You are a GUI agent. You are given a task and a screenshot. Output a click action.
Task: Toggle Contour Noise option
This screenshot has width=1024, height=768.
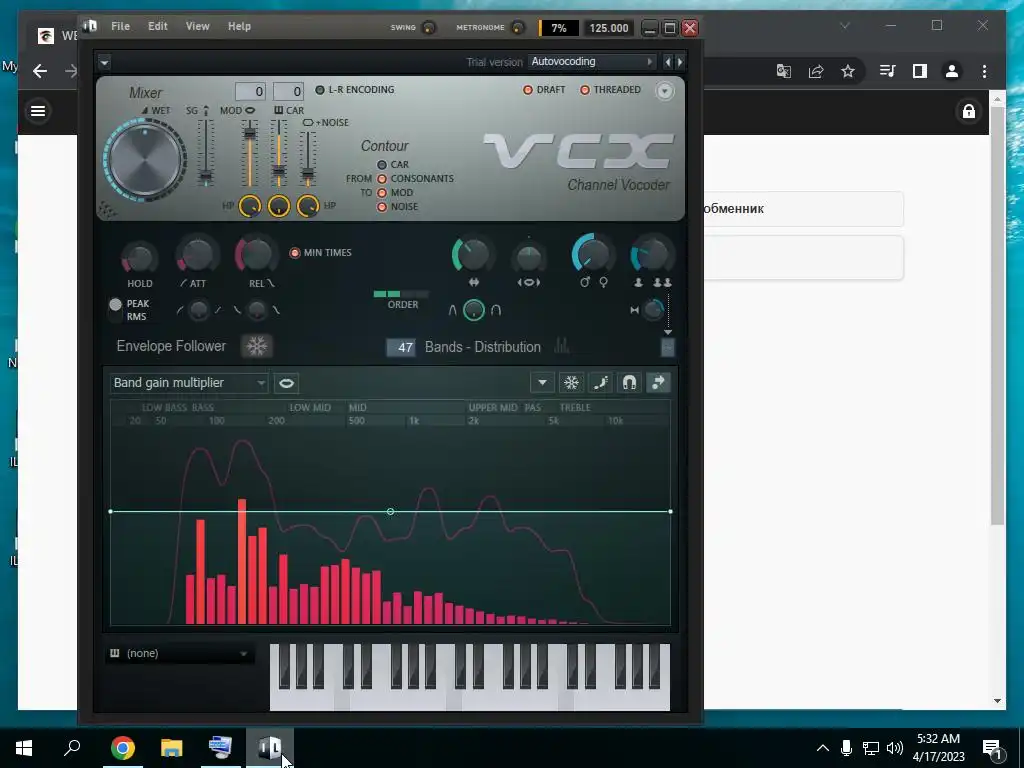382,207
